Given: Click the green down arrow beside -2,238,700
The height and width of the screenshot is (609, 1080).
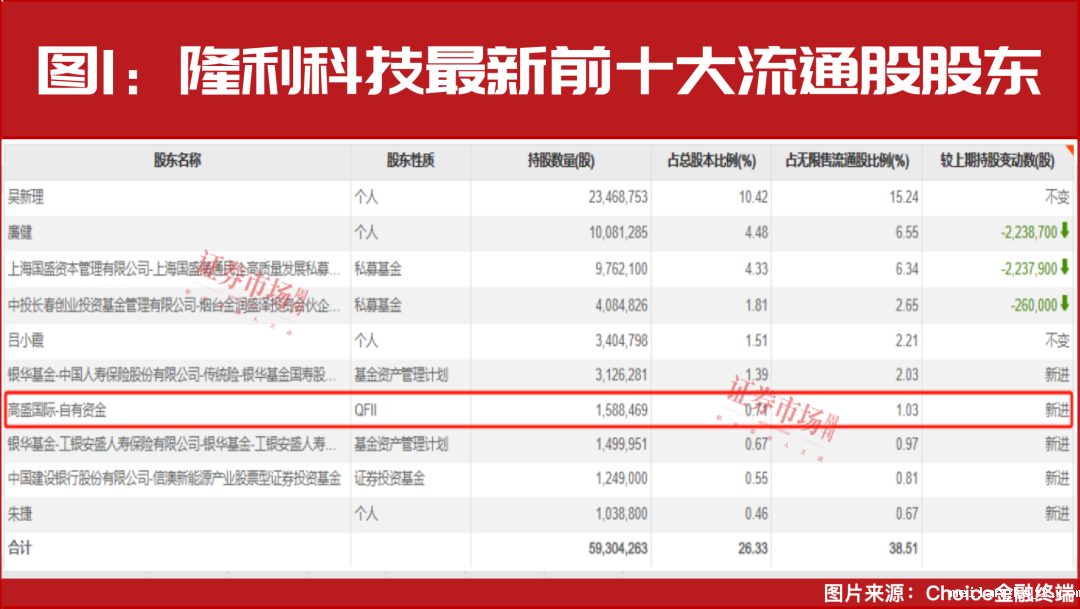Looking at the screenshot, I should (x=1065, y=231).
